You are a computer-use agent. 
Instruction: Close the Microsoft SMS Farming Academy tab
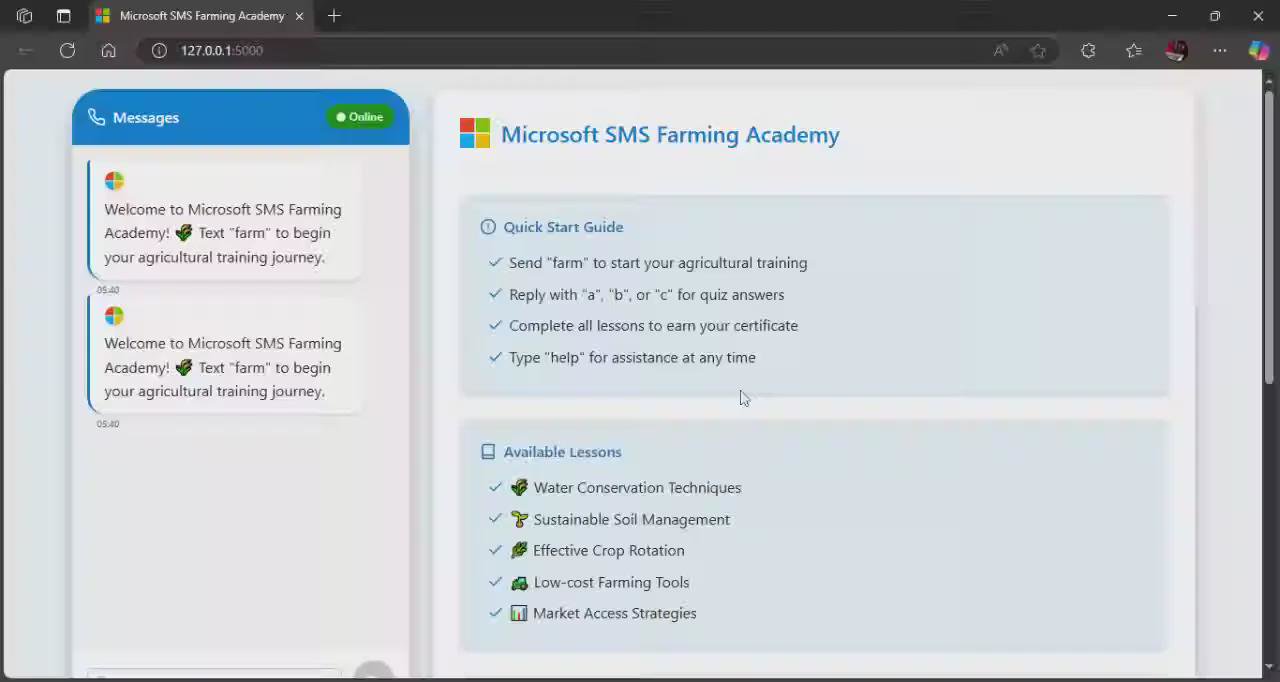tap(299, 16)
